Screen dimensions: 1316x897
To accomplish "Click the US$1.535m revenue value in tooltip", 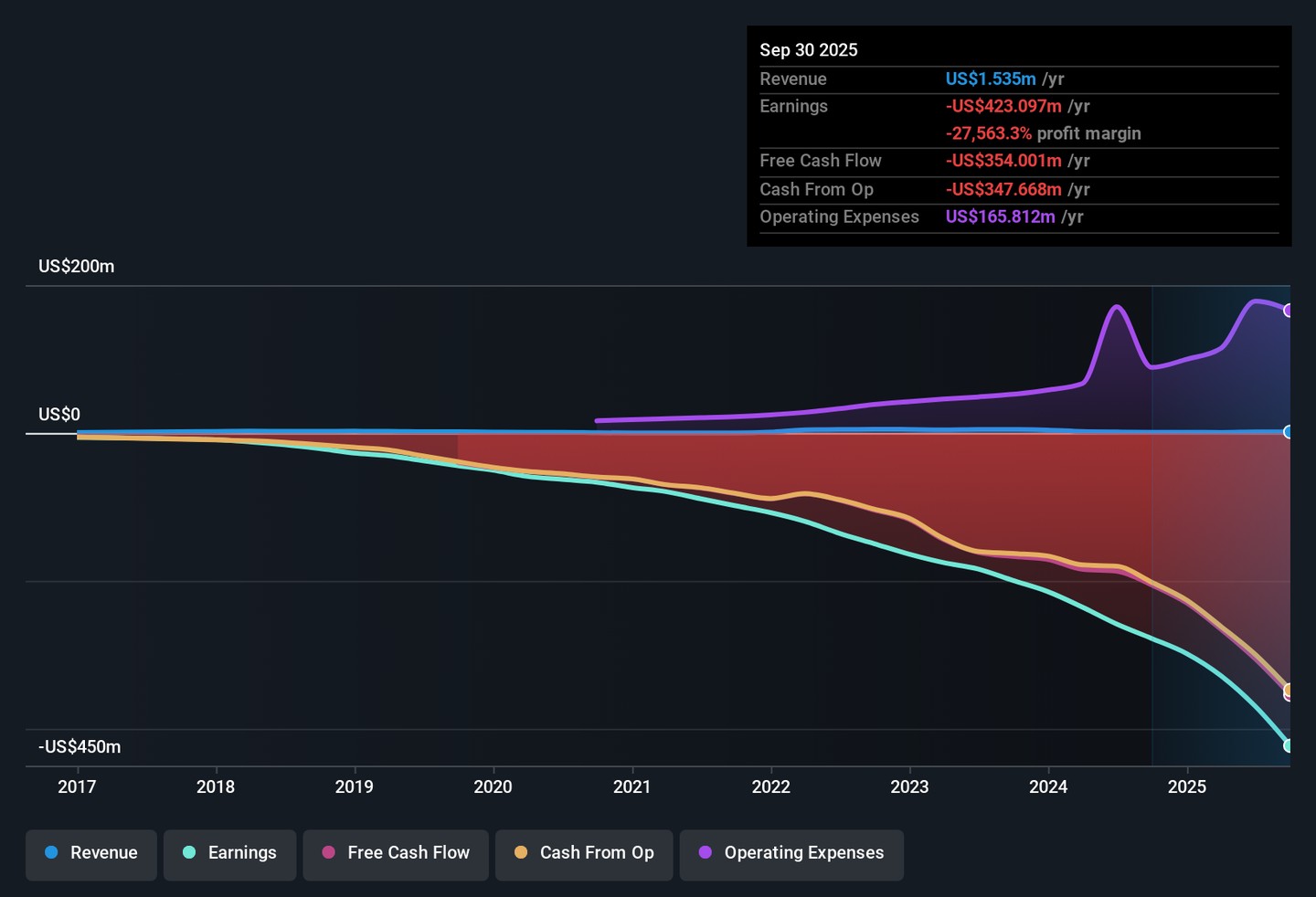I will [x=991, y=79].
